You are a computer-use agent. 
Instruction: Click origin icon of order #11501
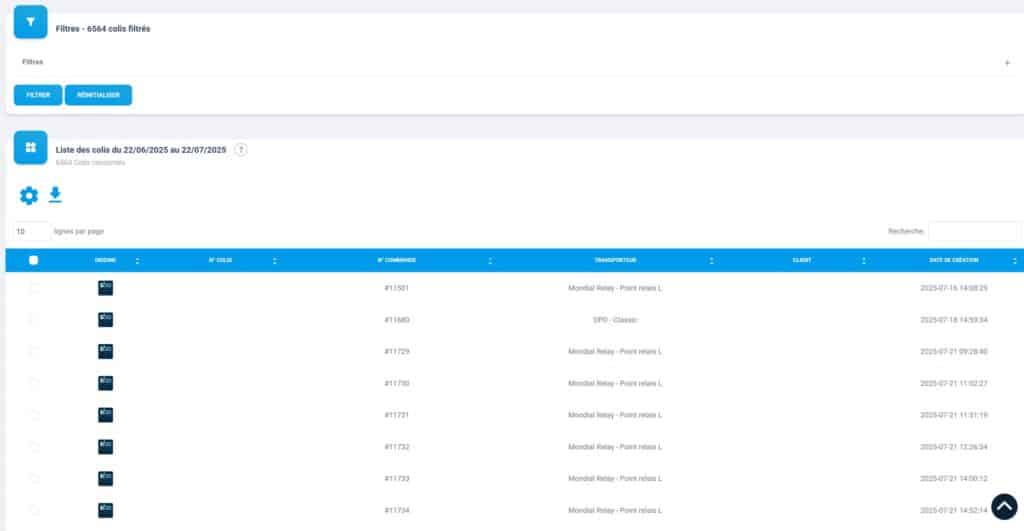point(105,288)
